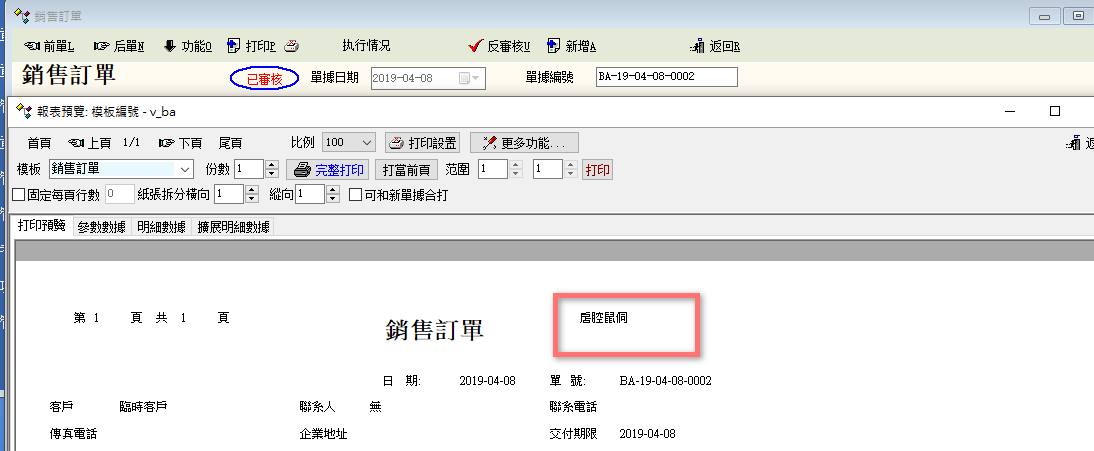The width and height of the screenshot is (1094, 451).
Task: Open the 單據日期 date picker dropdown
Action: (x=475, y=78)
